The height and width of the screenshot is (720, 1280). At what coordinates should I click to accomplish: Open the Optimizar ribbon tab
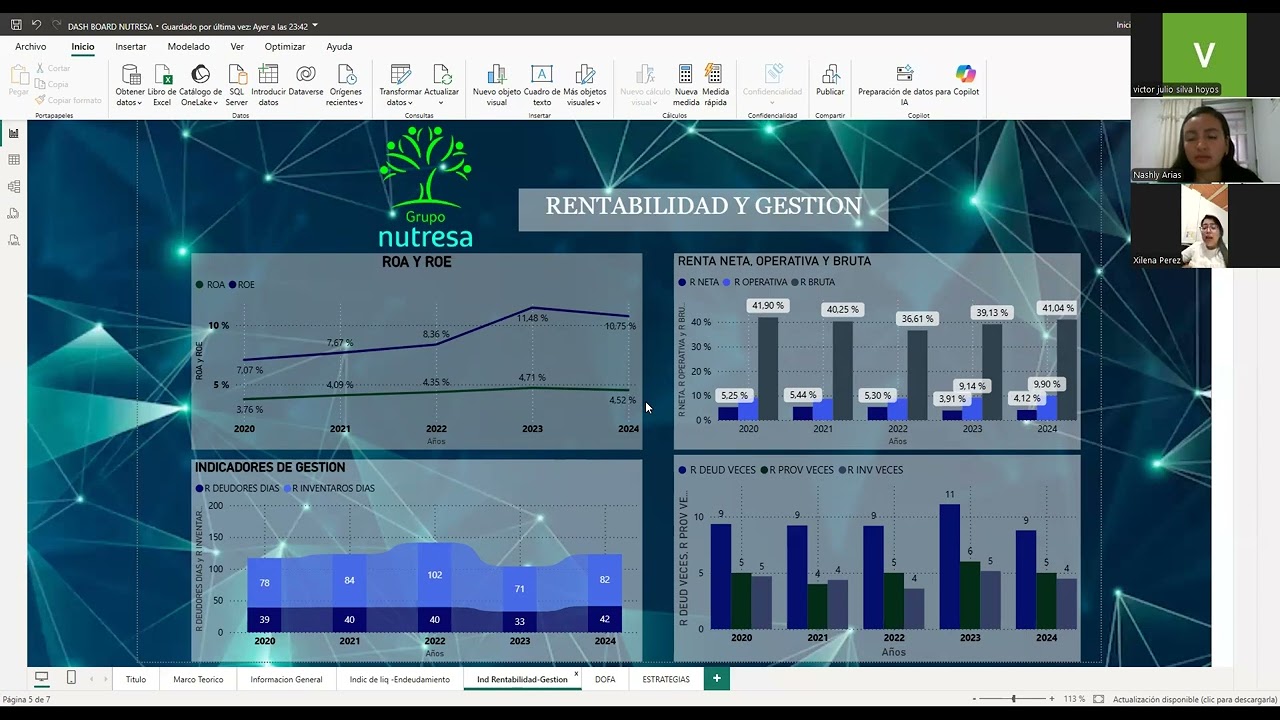tap(285, 47)
